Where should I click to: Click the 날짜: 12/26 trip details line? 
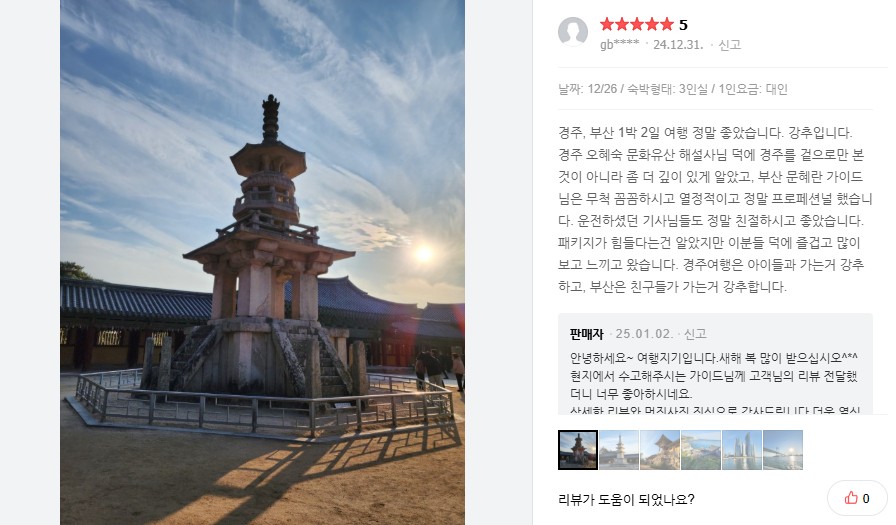tap(673, 89)
